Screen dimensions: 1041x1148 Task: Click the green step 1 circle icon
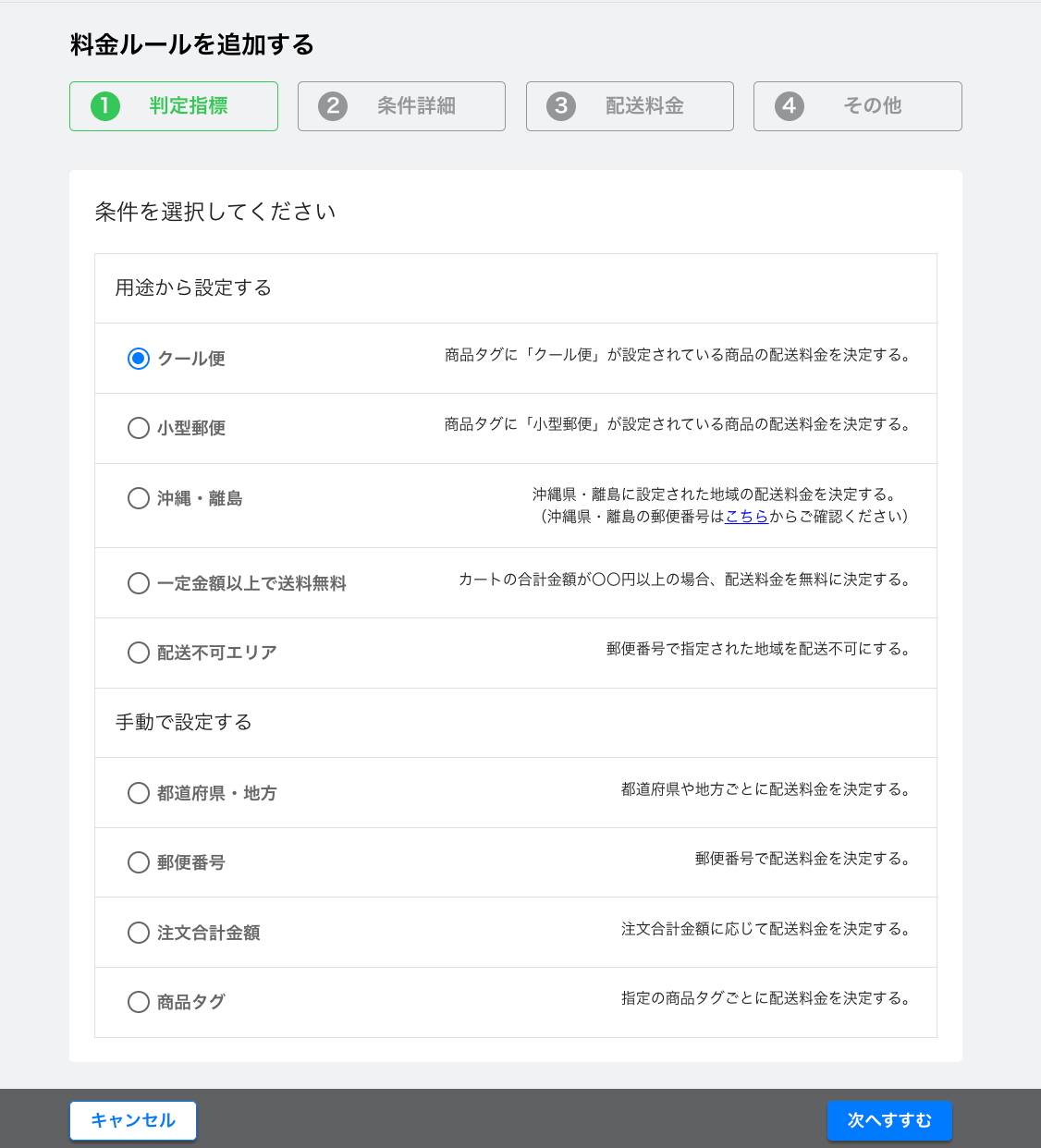click(x=105, y=106)
